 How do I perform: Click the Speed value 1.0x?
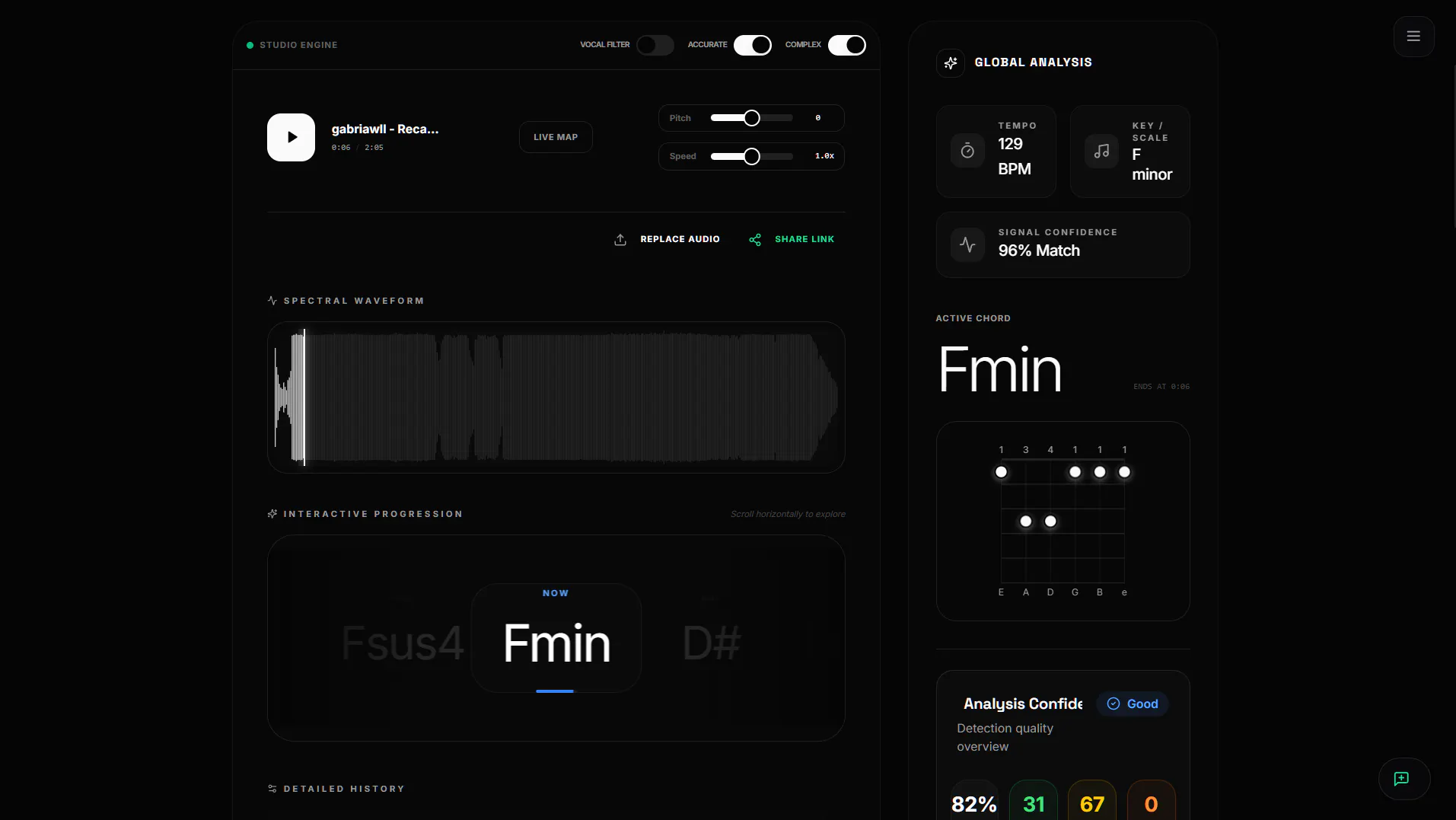[x=824, y=156]
